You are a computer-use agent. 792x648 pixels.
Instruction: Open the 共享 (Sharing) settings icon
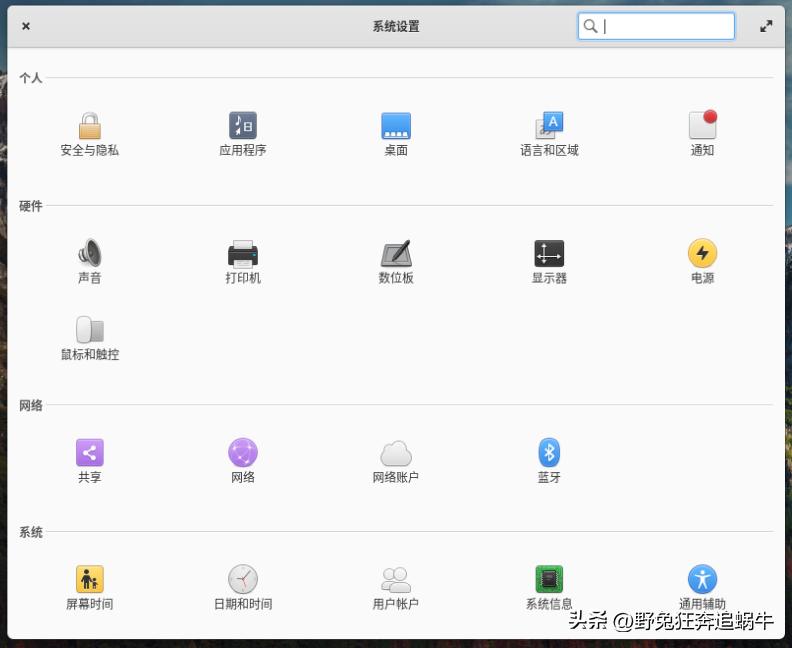click(x=90, y=452)
